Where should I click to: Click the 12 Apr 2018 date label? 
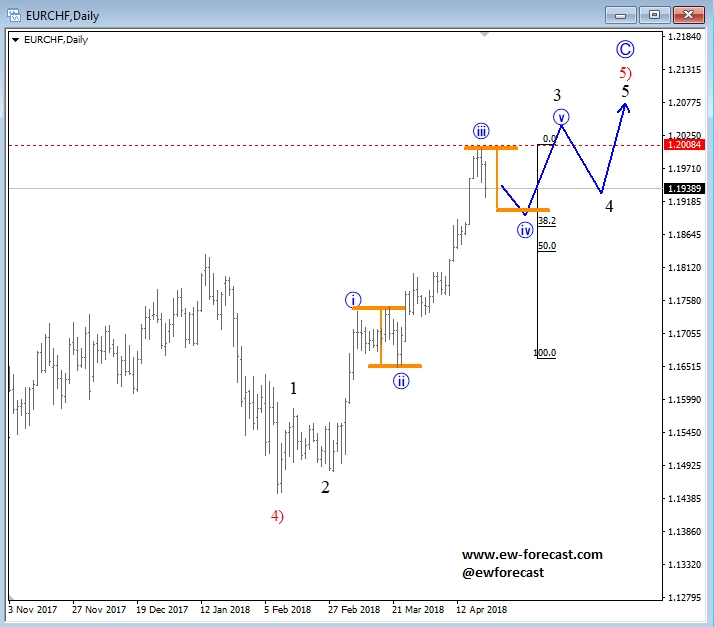click(x=482, y=610)
